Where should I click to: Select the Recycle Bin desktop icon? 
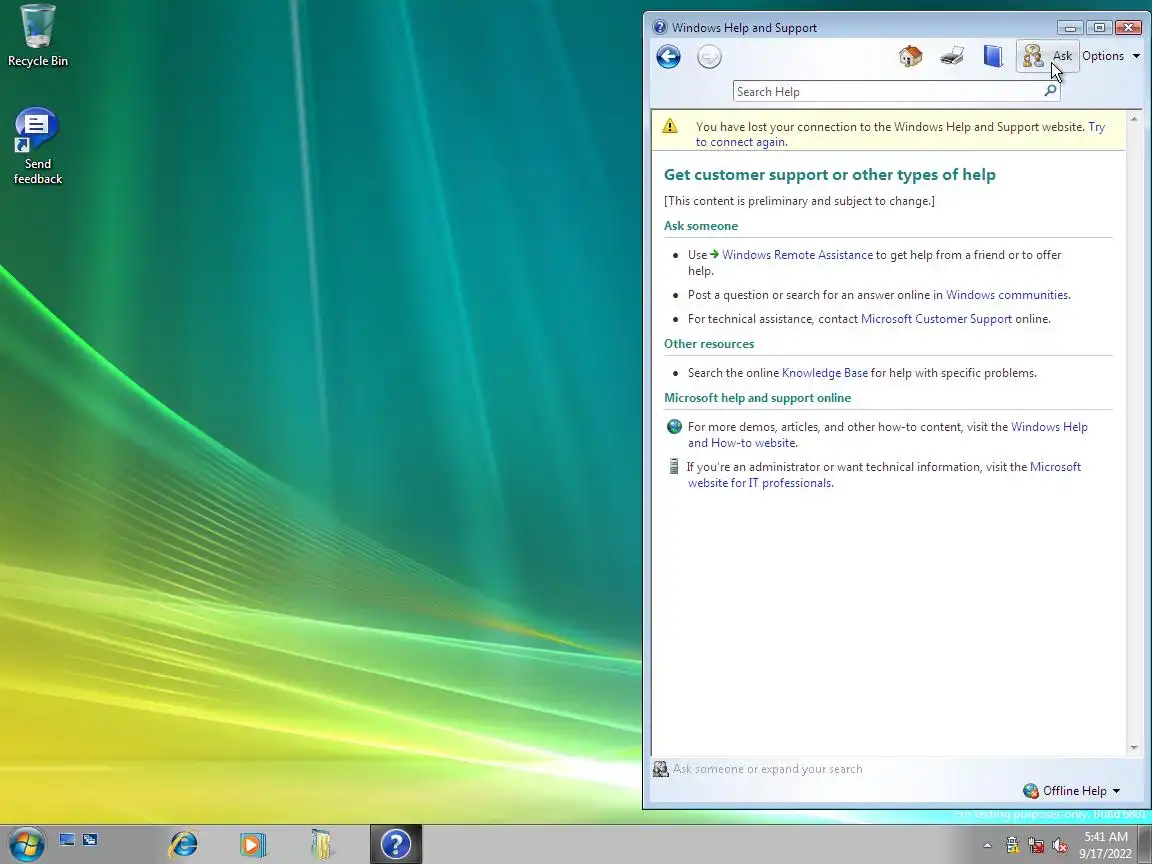pos(37,37)
